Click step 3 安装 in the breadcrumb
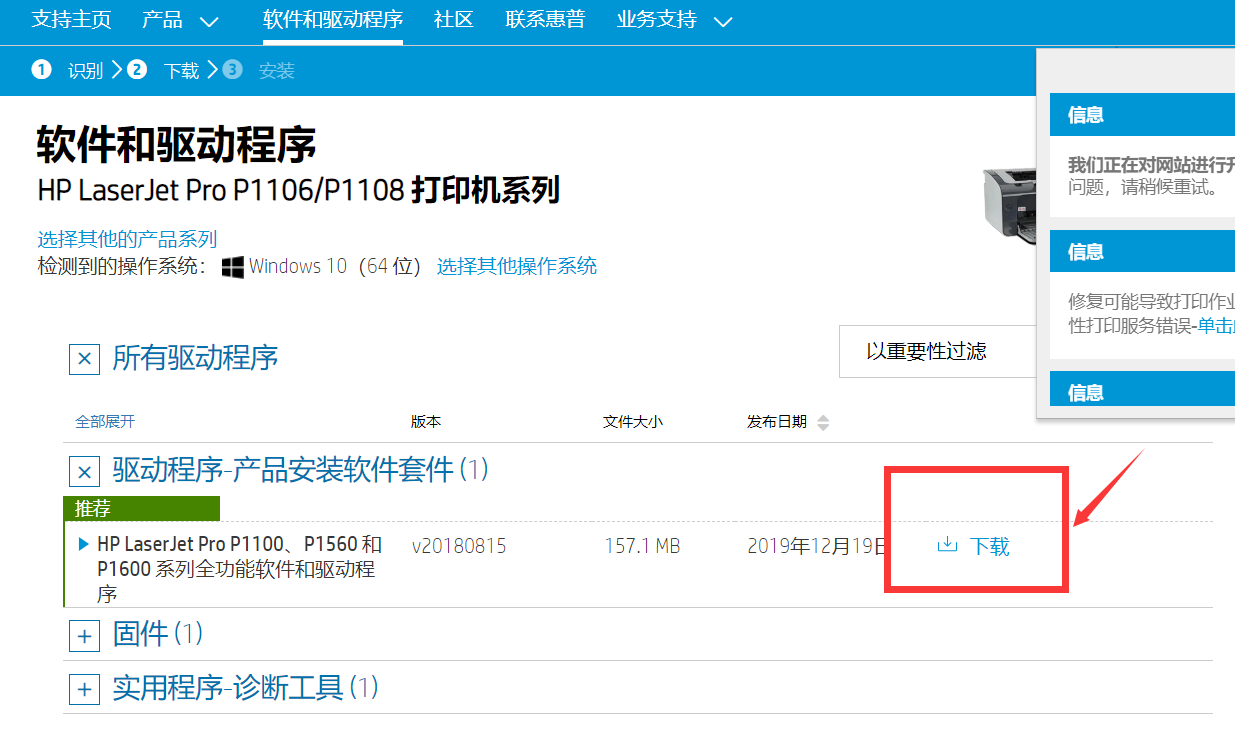Image resolution: width=1235 pixels, height=750 pixels. 259,71
